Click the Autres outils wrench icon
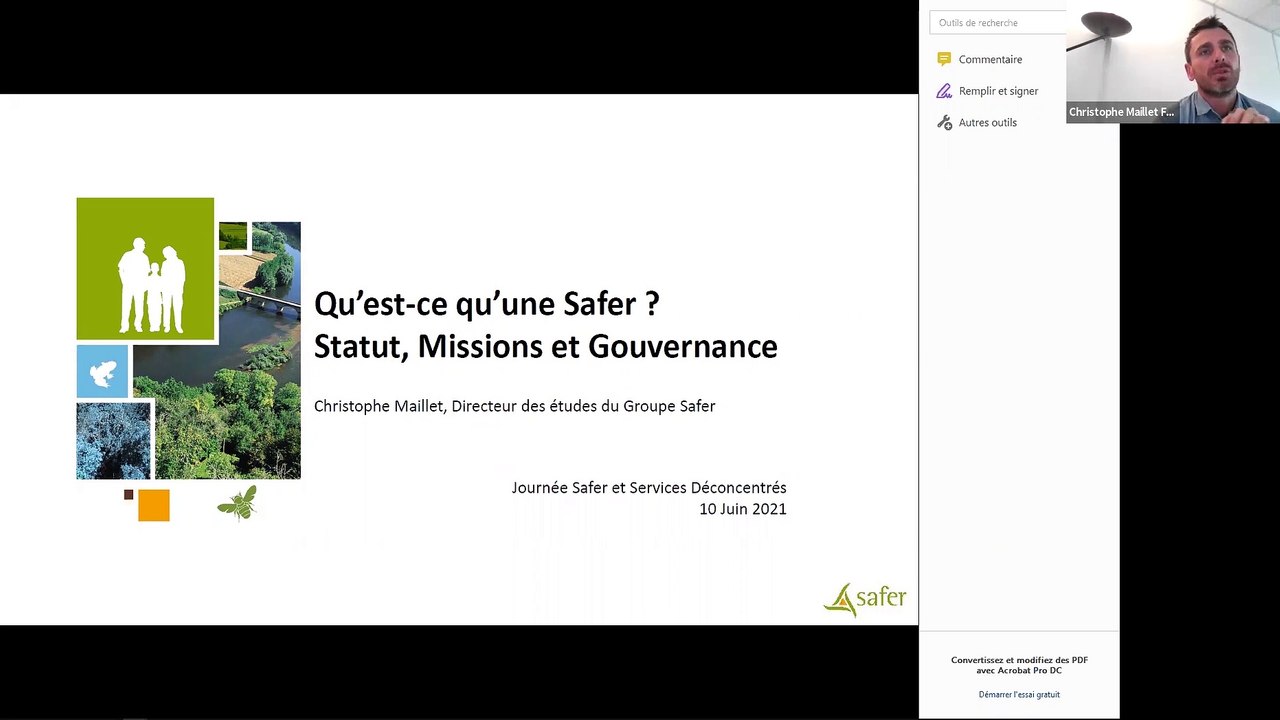Screen dimensions: 1280x720 944,122
